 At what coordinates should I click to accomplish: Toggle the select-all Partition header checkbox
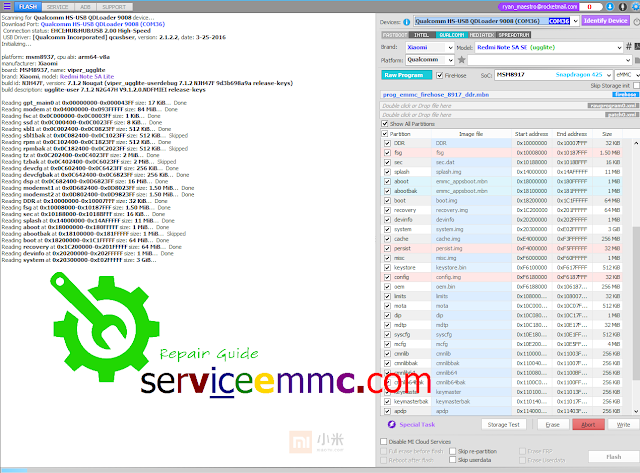click(384, 133)
